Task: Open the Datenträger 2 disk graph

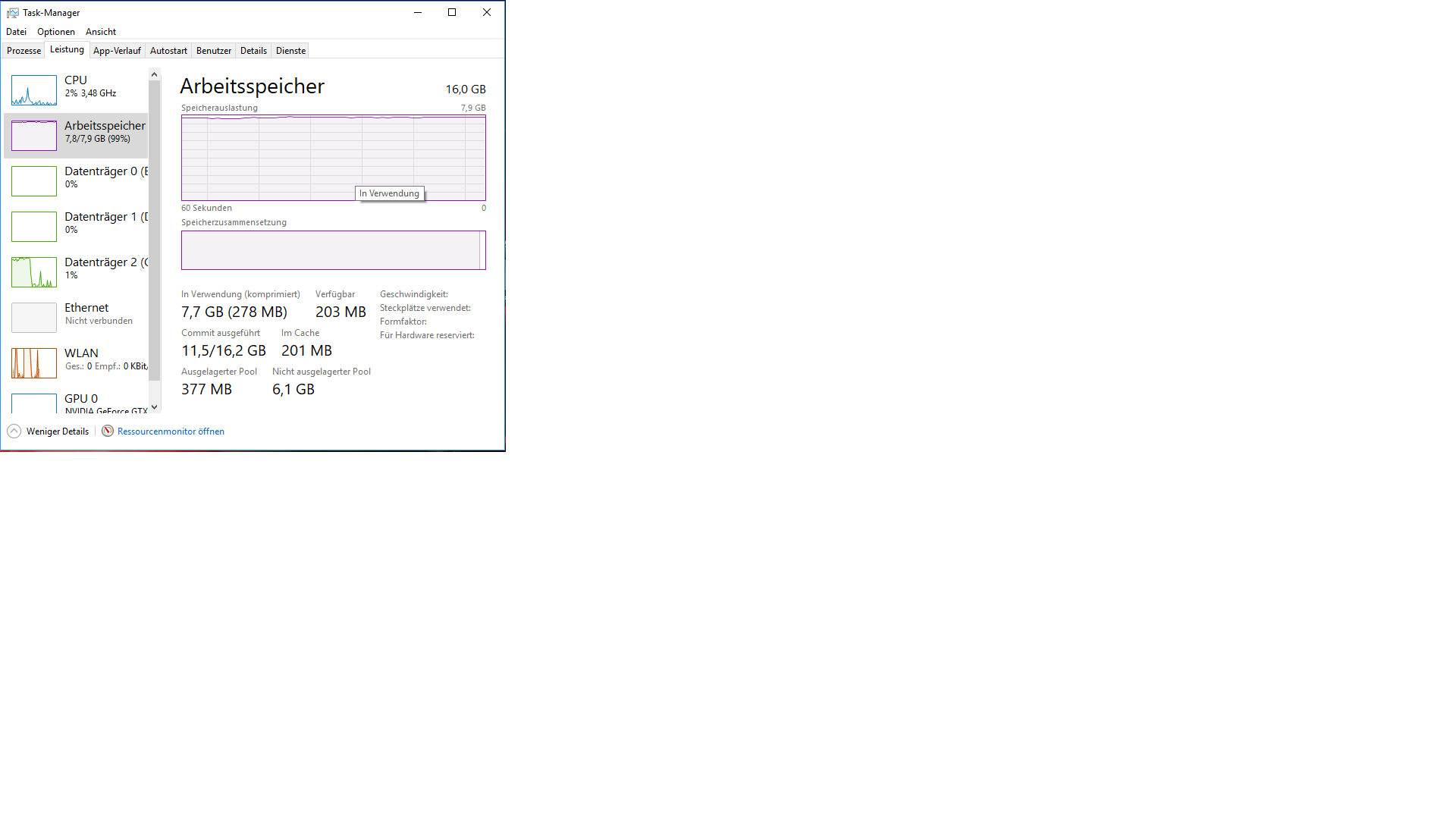Action: pos(34,272)
